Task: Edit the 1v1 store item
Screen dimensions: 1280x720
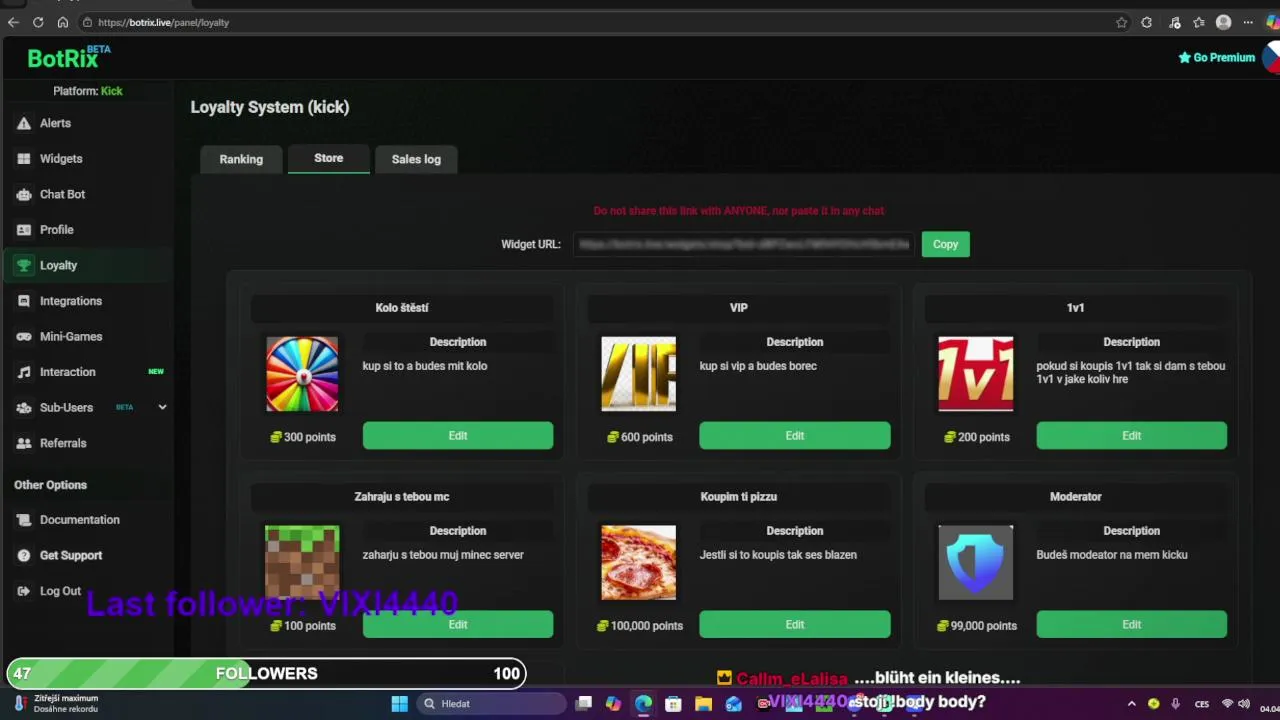Action: click(1131, 436)
